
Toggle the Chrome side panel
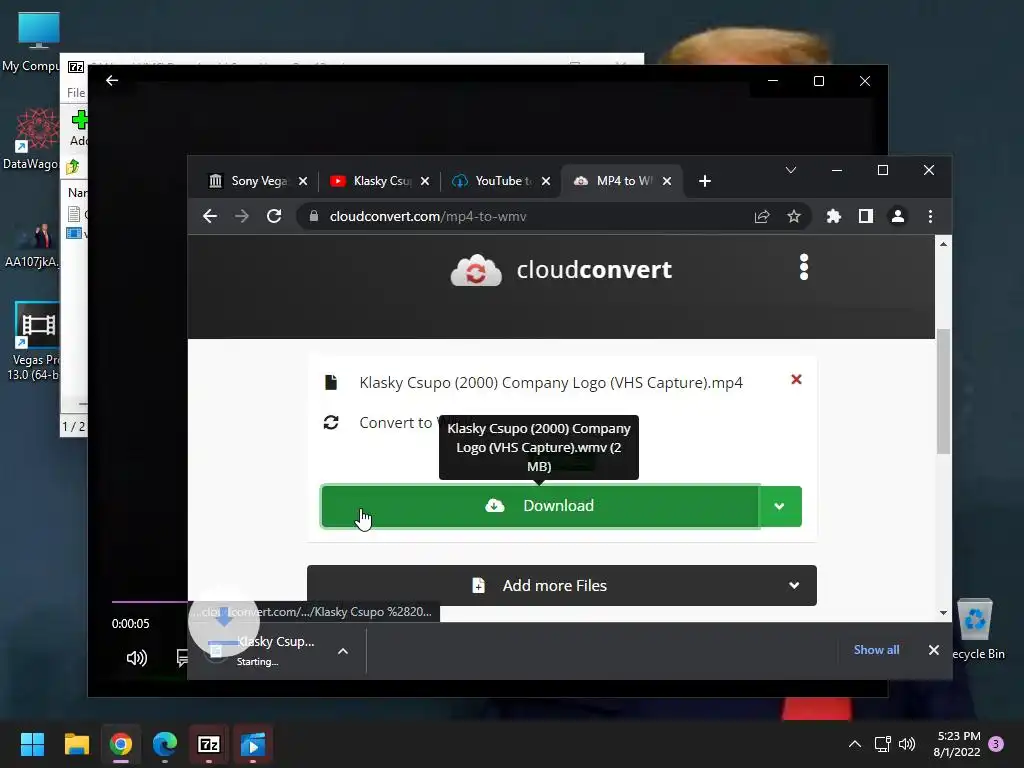[x=866, y=216]
